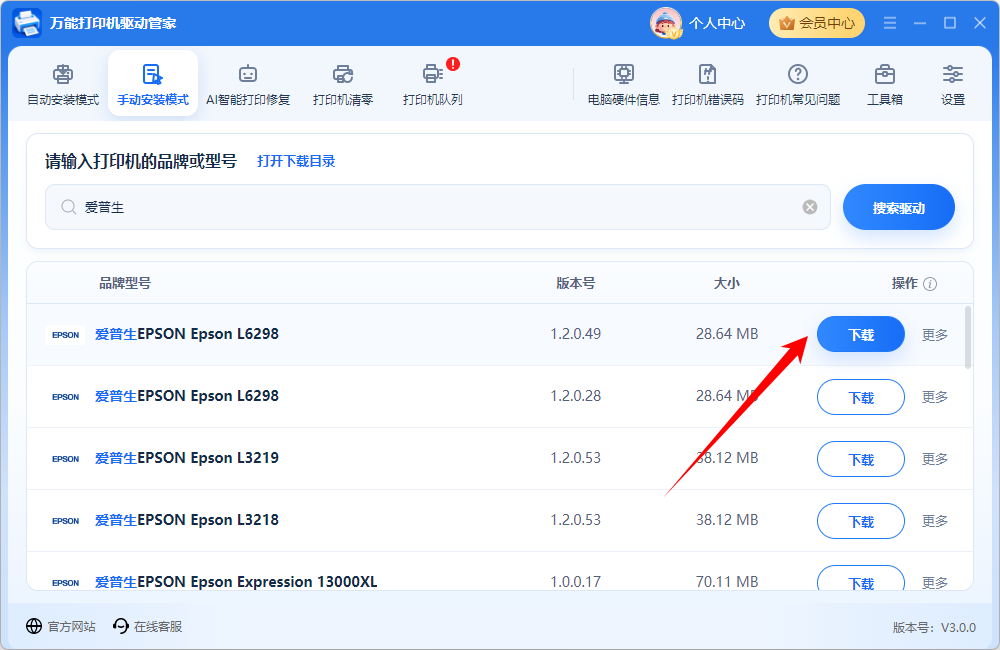The image size is (1000, 650).
Task: Open 打印机队列 print queue
Action: [x=433, y=84]
